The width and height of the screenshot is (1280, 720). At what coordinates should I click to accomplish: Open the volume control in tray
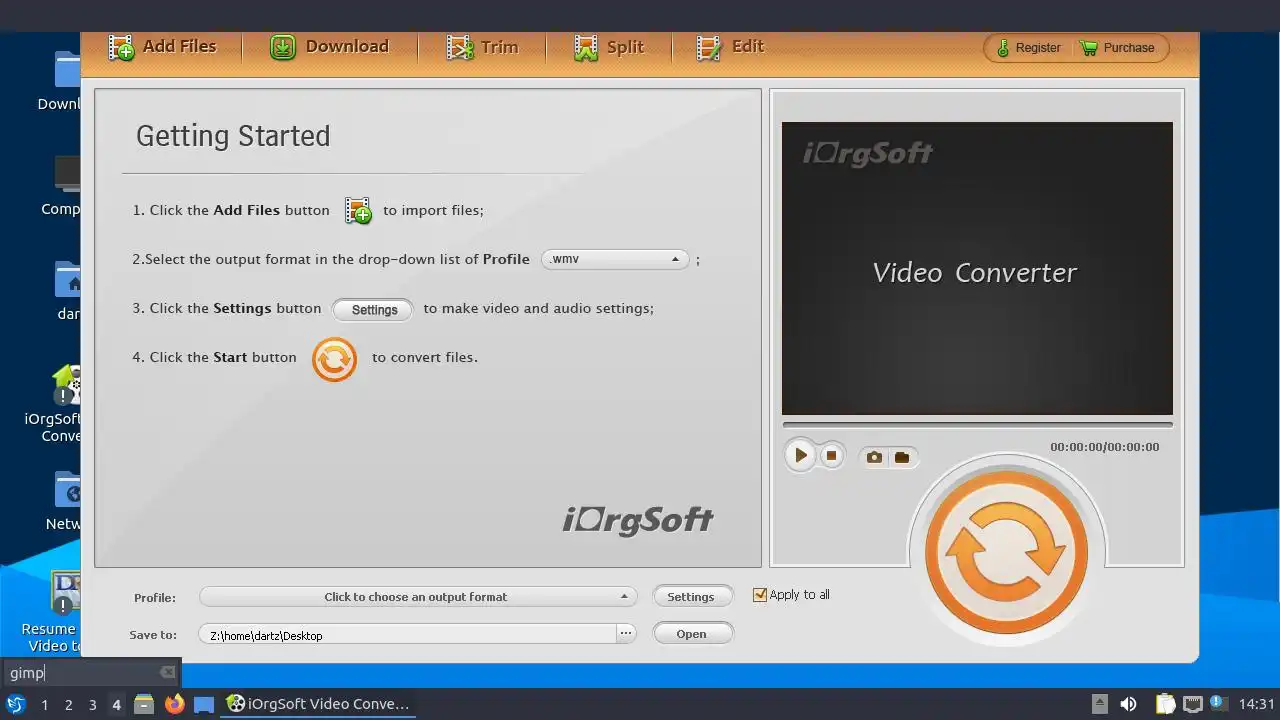coord(1129,704)
